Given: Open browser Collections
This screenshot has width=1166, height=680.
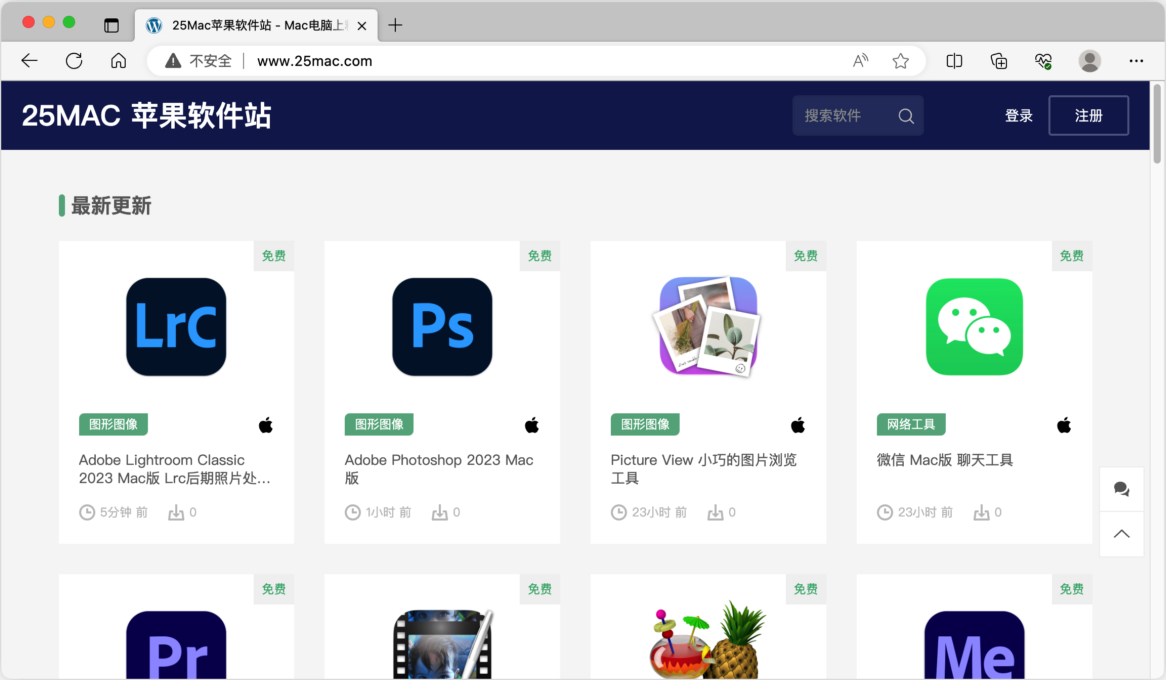Looking at the screenshot, I should 999,61.
